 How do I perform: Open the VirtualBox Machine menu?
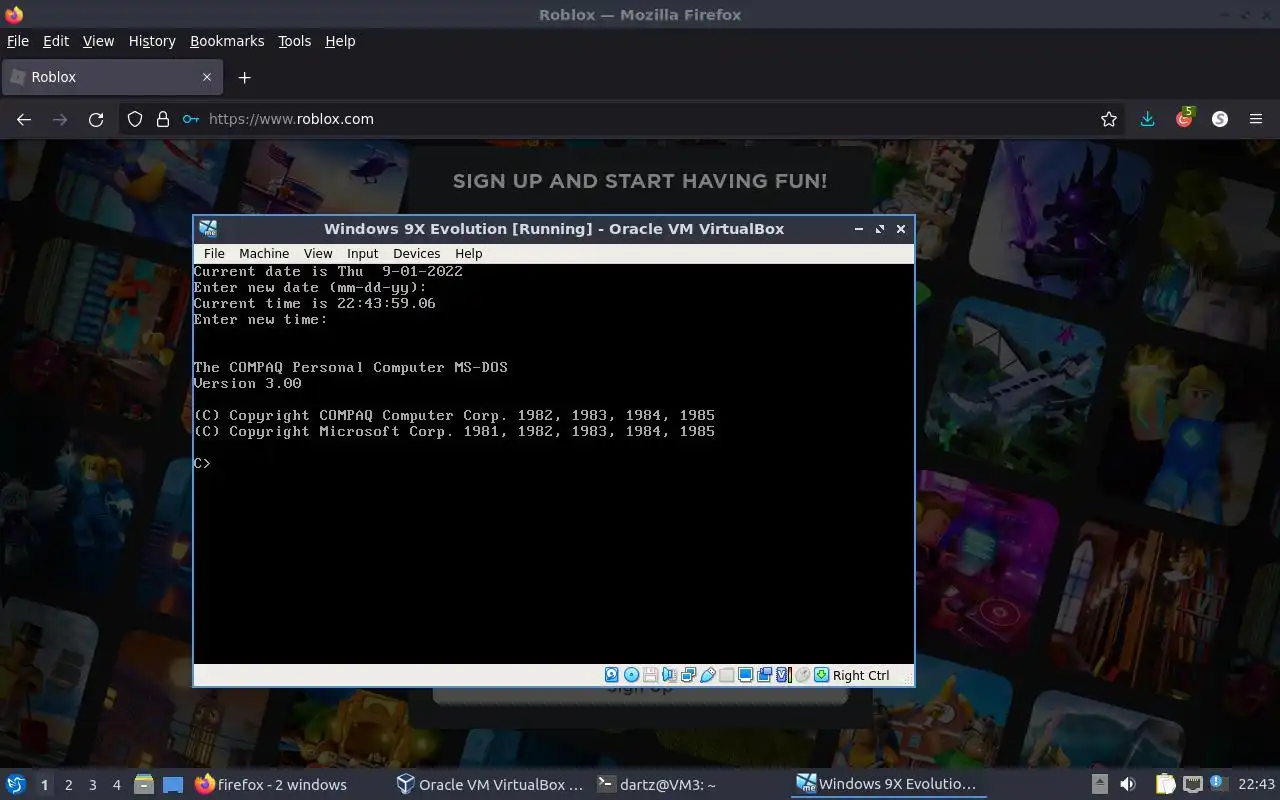[264, 253]
